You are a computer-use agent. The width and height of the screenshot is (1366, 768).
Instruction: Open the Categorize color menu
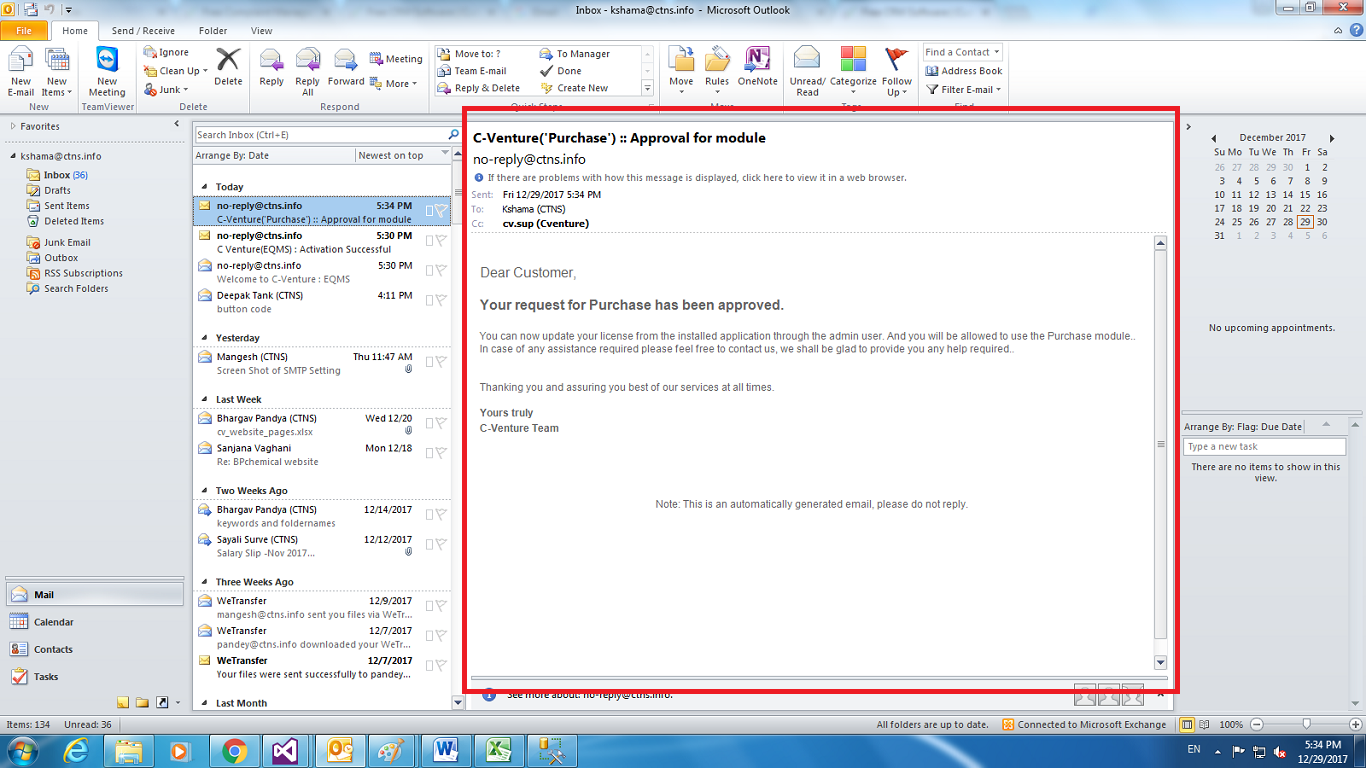coord(853,72)
